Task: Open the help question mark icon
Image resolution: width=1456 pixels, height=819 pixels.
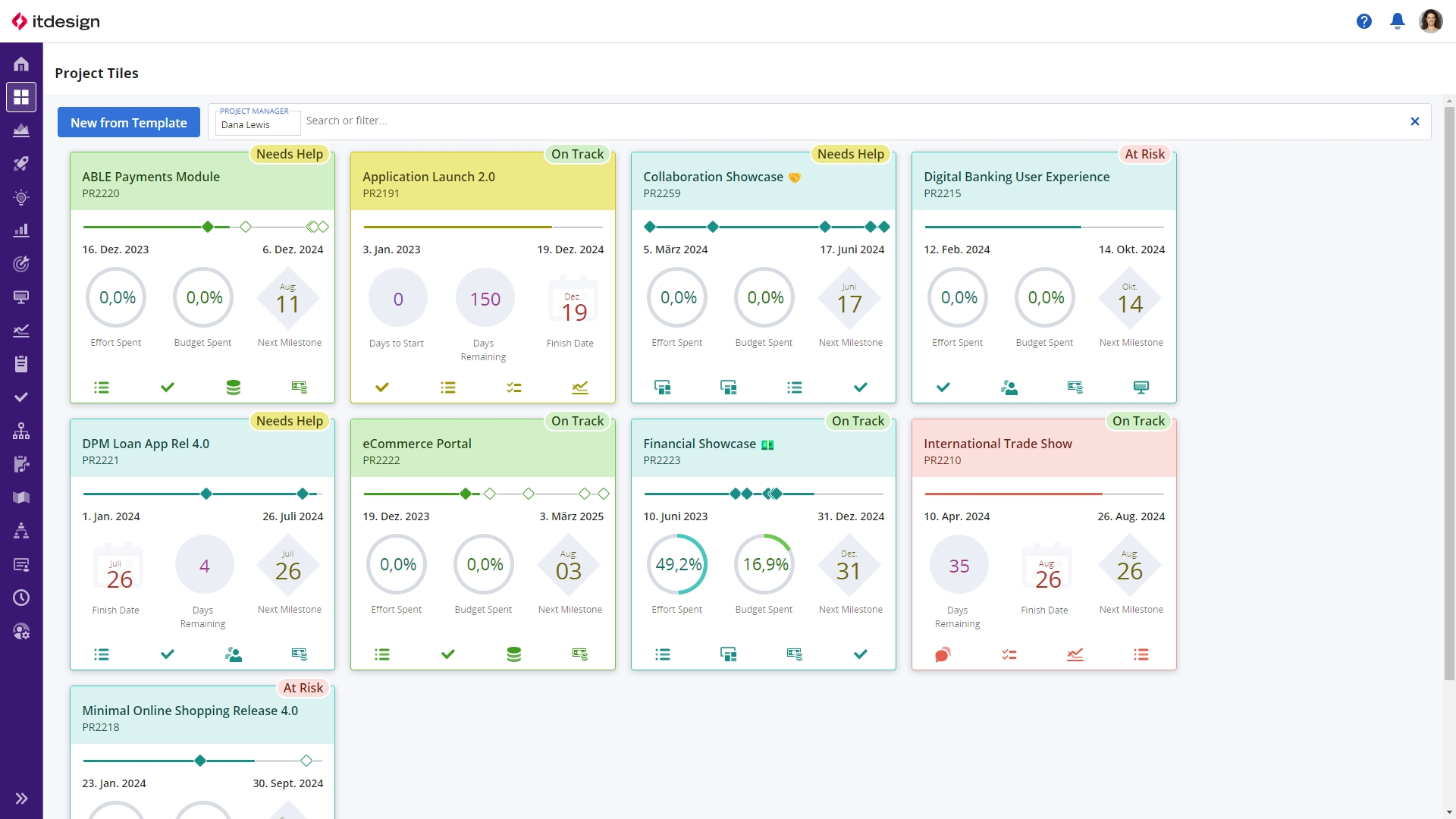Action: click(x=1363, y=21)
